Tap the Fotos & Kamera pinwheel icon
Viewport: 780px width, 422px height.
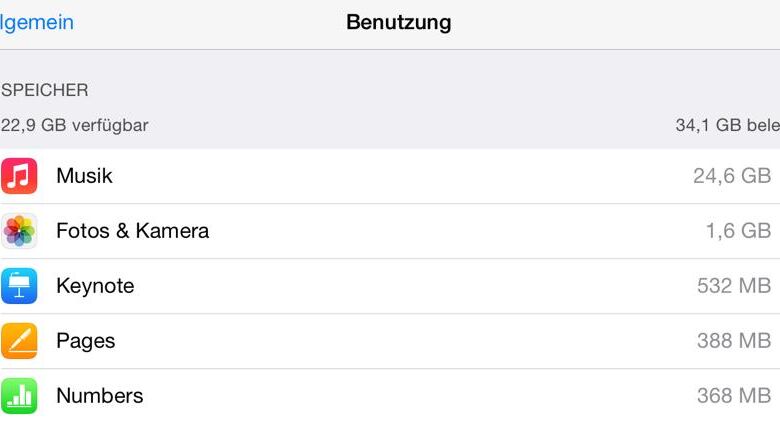19,231
